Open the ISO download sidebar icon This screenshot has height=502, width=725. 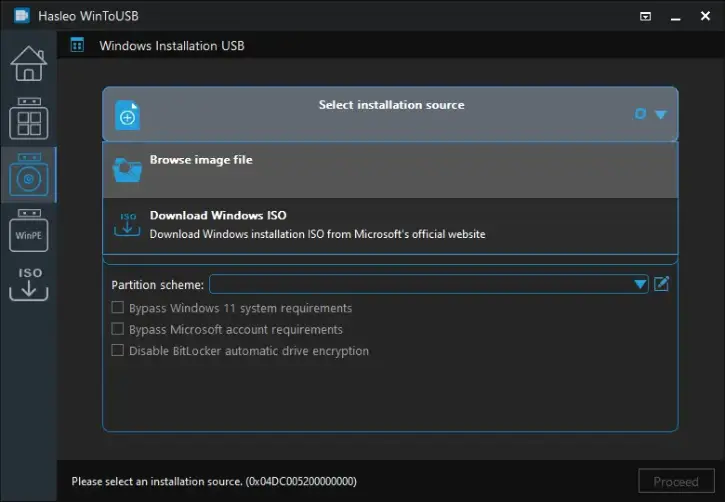[x=29, y=284]
